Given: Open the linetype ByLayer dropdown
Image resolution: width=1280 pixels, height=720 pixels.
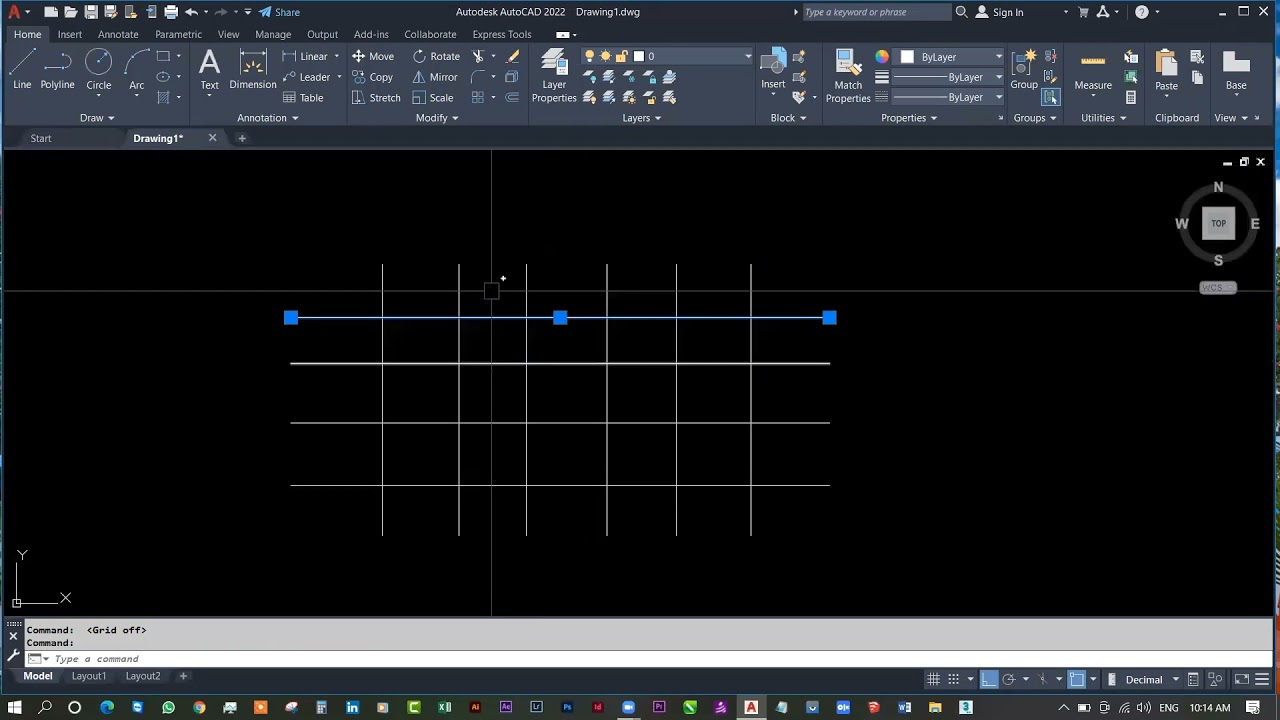Looking at the screenshot, I should point(998,97).
